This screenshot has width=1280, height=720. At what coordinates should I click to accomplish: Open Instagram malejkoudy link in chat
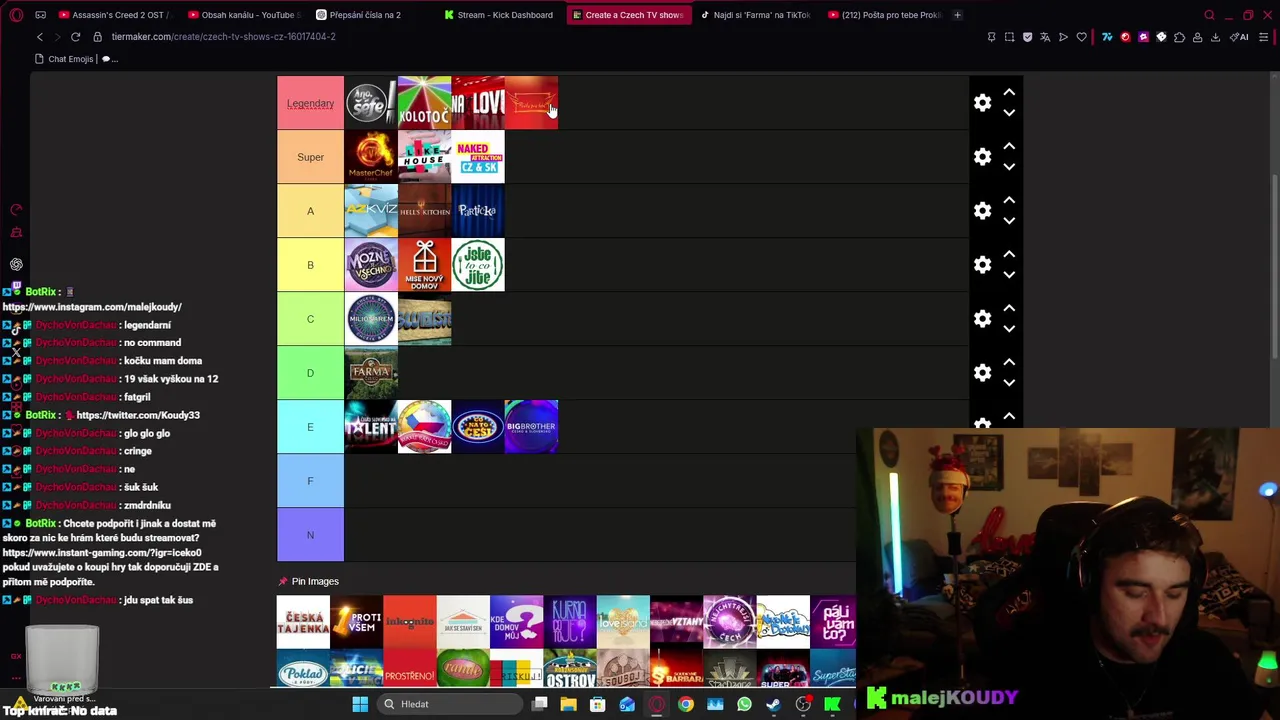tap(92, 307)
